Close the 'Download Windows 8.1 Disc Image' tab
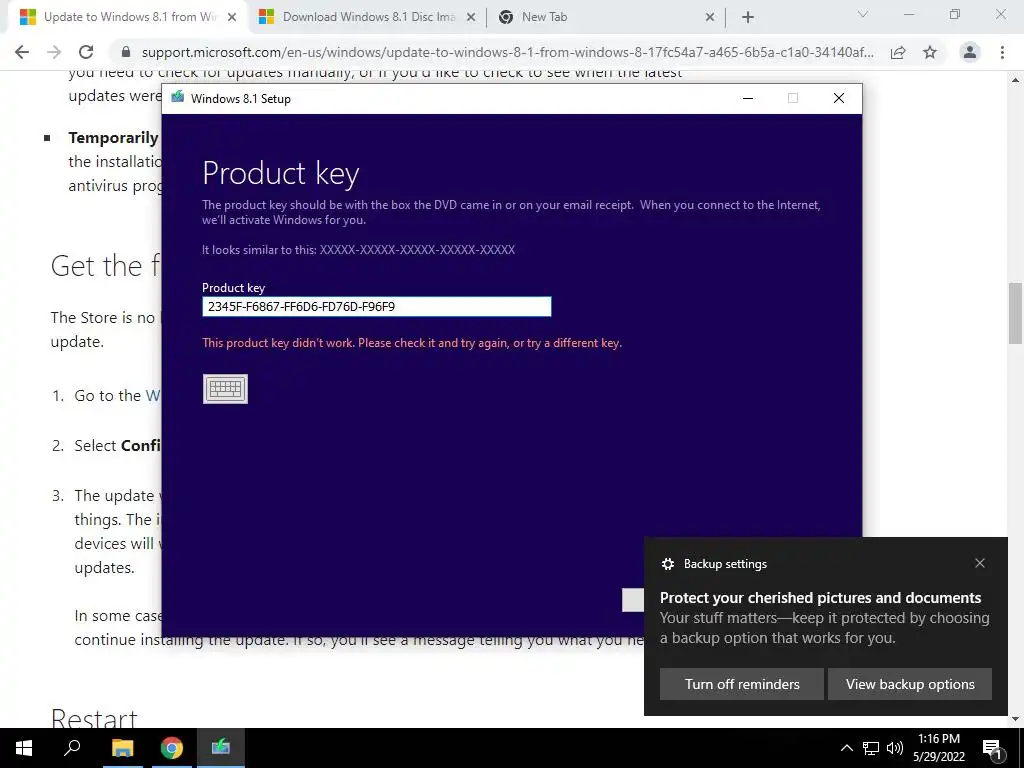This screenshot has height=768, width=1024. click(471, 18)
